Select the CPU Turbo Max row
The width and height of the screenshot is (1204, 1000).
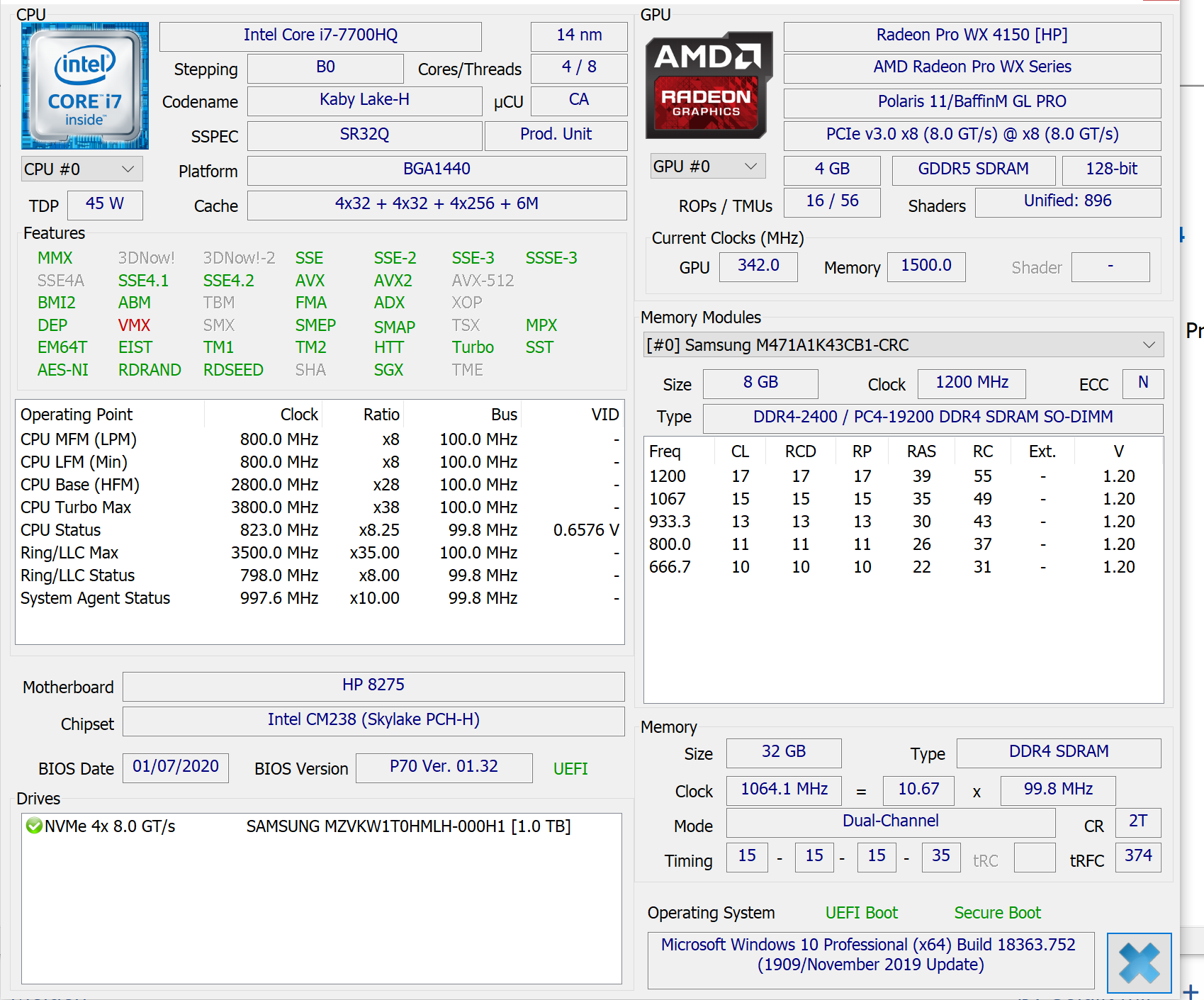320,507
